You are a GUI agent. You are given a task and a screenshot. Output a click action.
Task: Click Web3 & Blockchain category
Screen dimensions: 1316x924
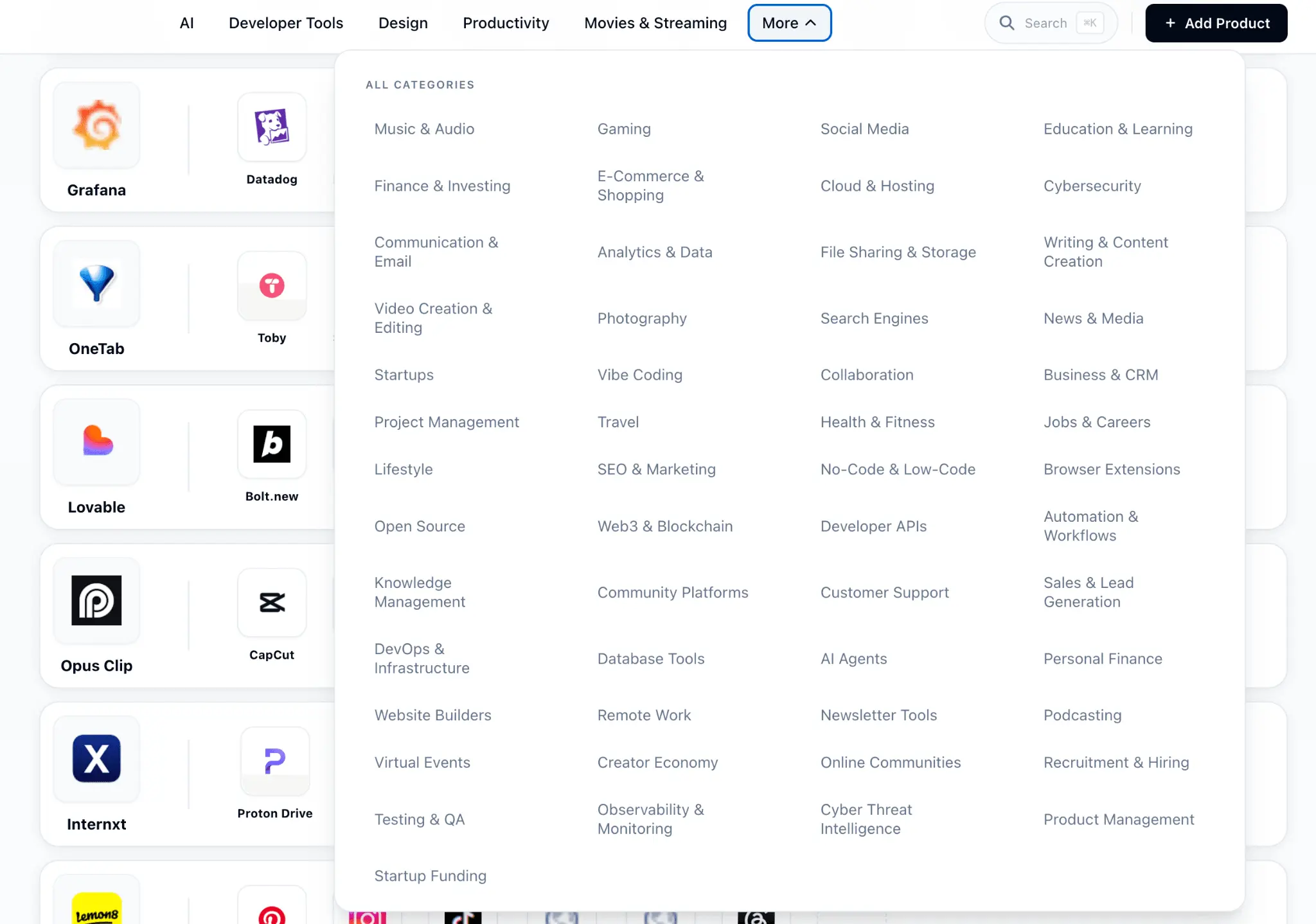tap(665, 526)
